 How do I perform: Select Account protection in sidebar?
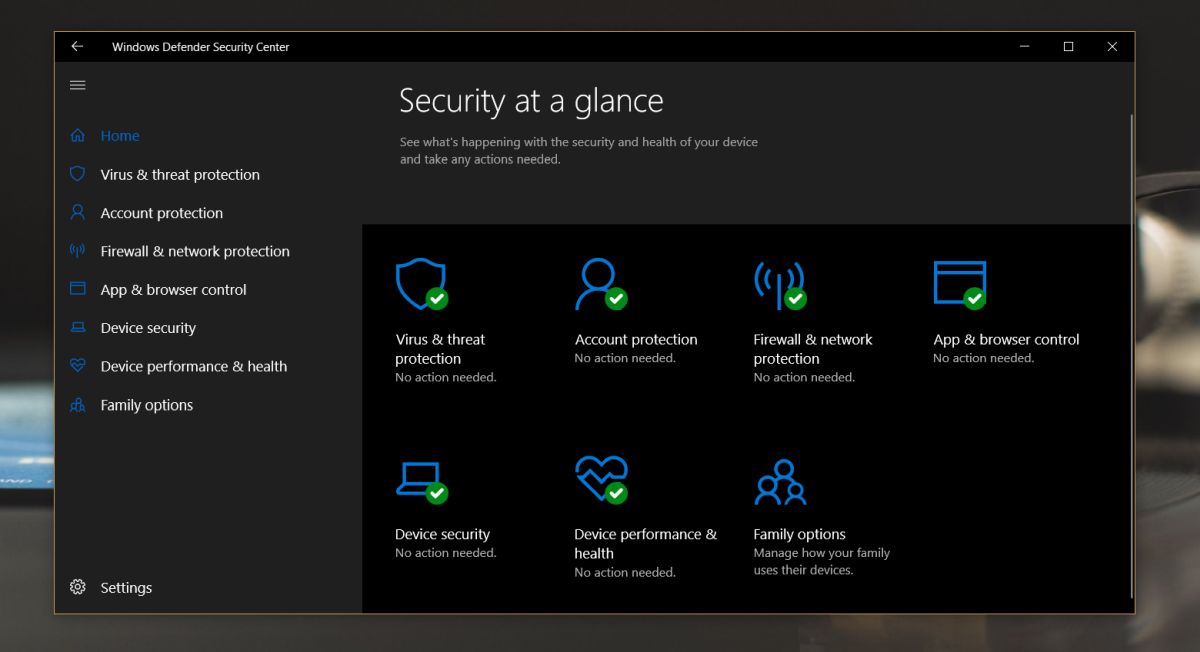coord(162,213)
